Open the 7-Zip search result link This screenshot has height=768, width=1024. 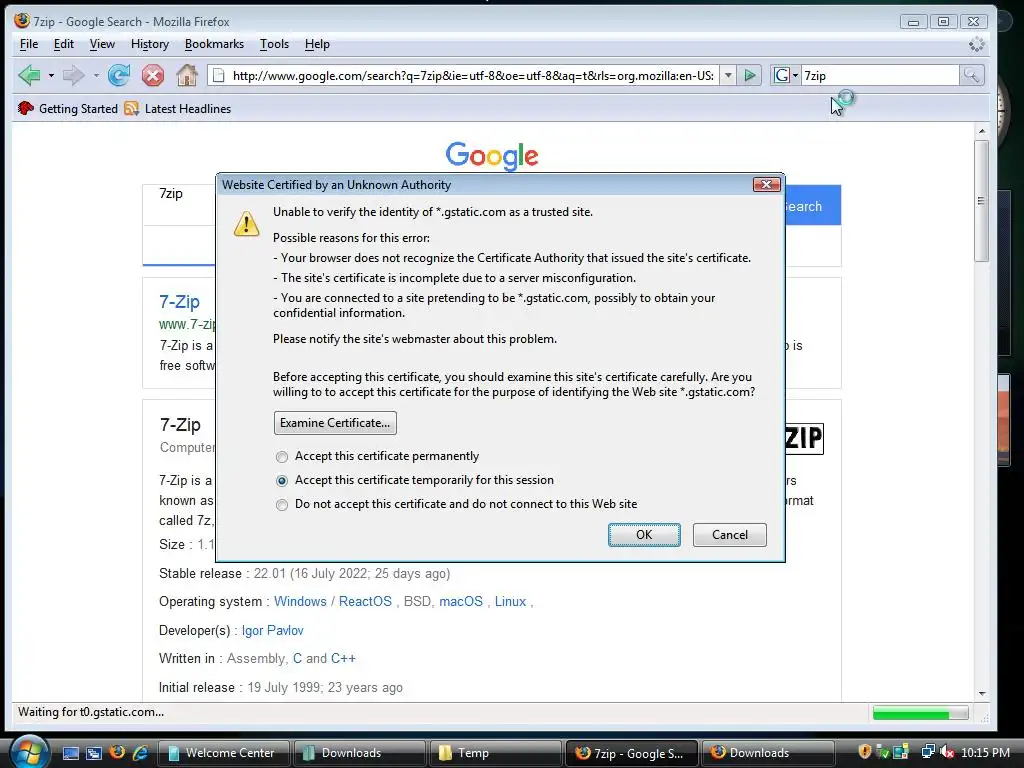(x=179, y=302)
